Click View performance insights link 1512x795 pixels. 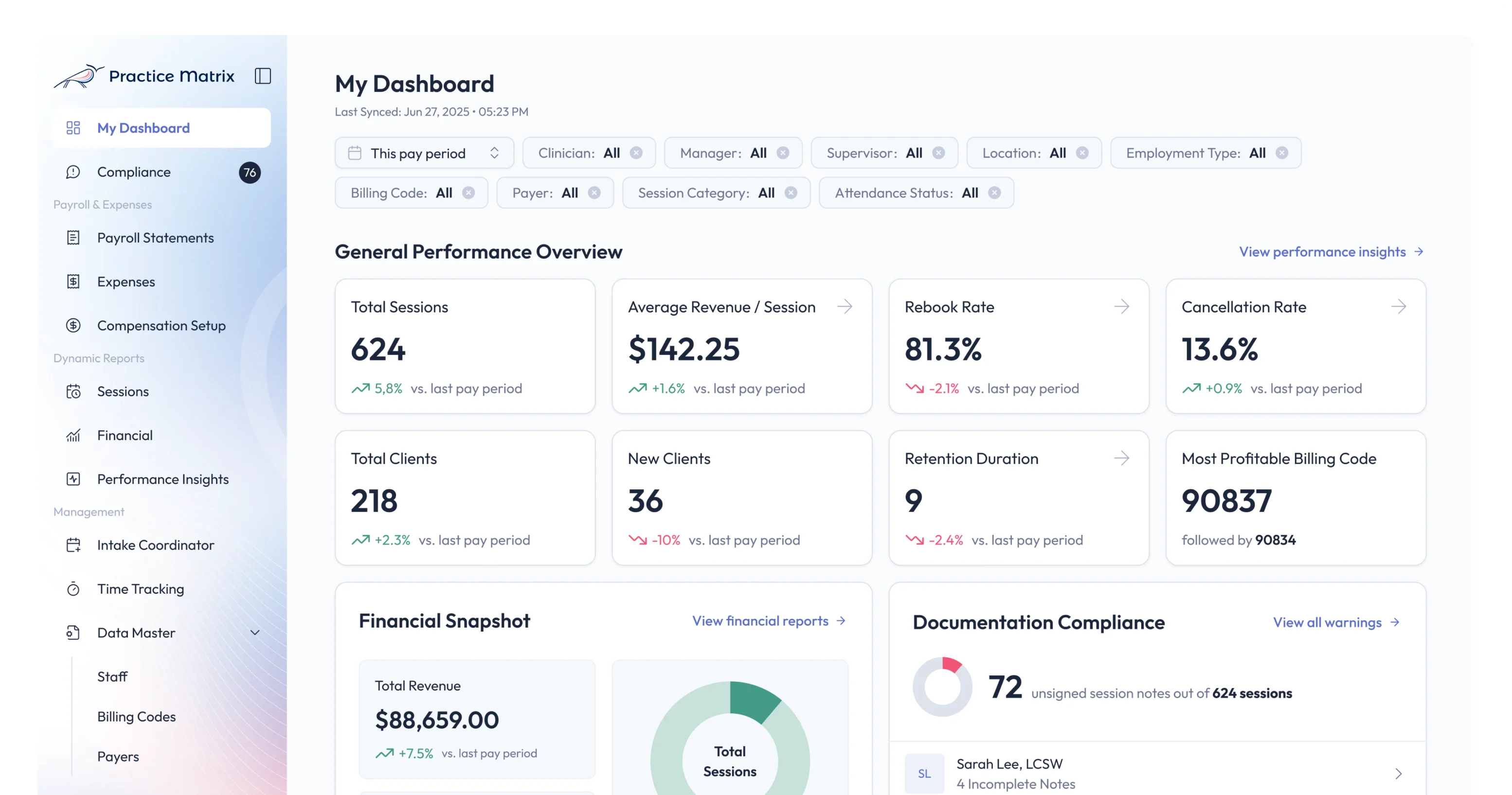(1331, 252)
